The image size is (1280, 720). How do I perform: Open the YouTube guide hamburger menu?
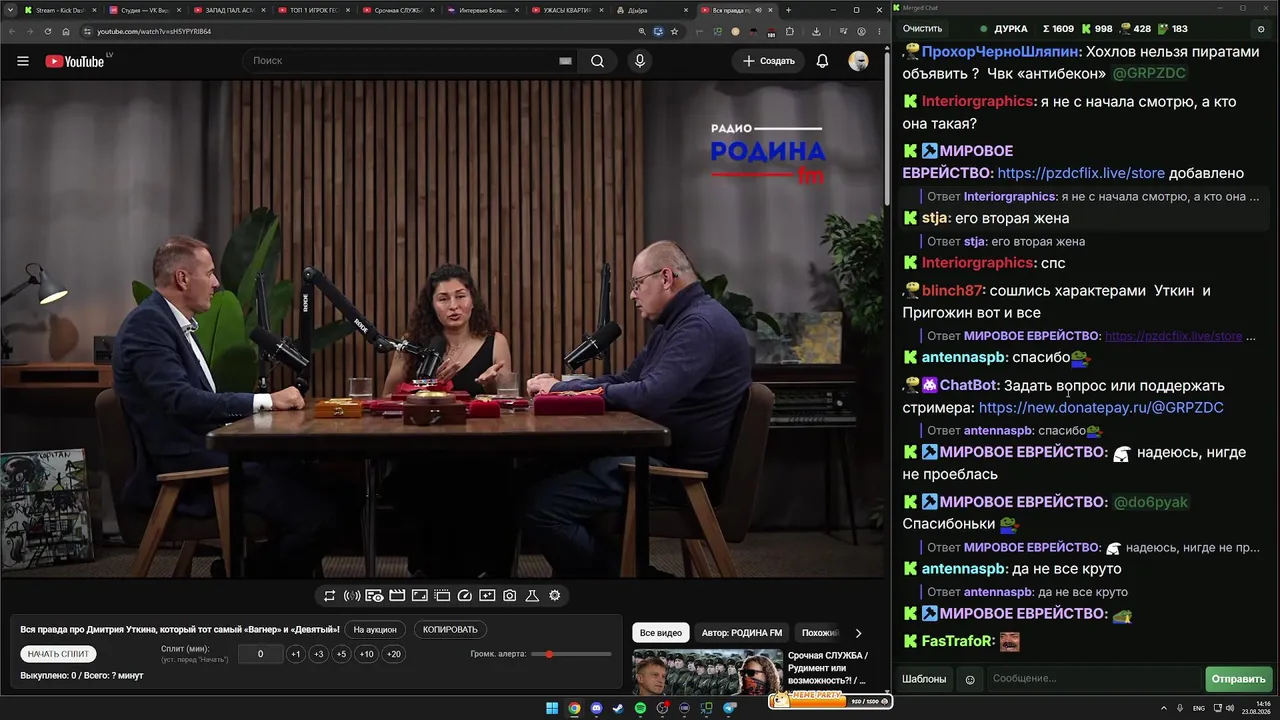(x=23, y=61)
